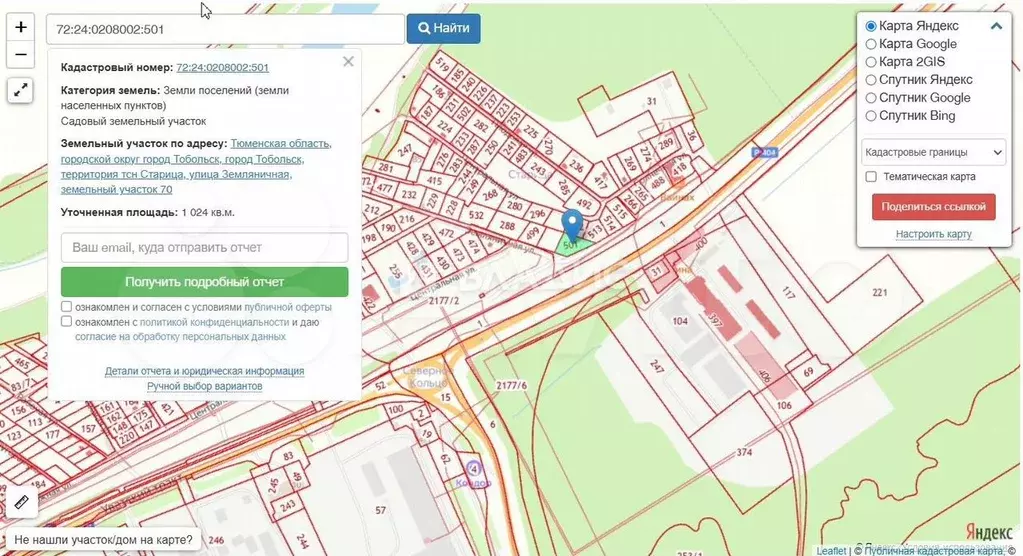The image size is (1023, 556).
Task: Click parcel number 532 on map
Action: (476, 215)
